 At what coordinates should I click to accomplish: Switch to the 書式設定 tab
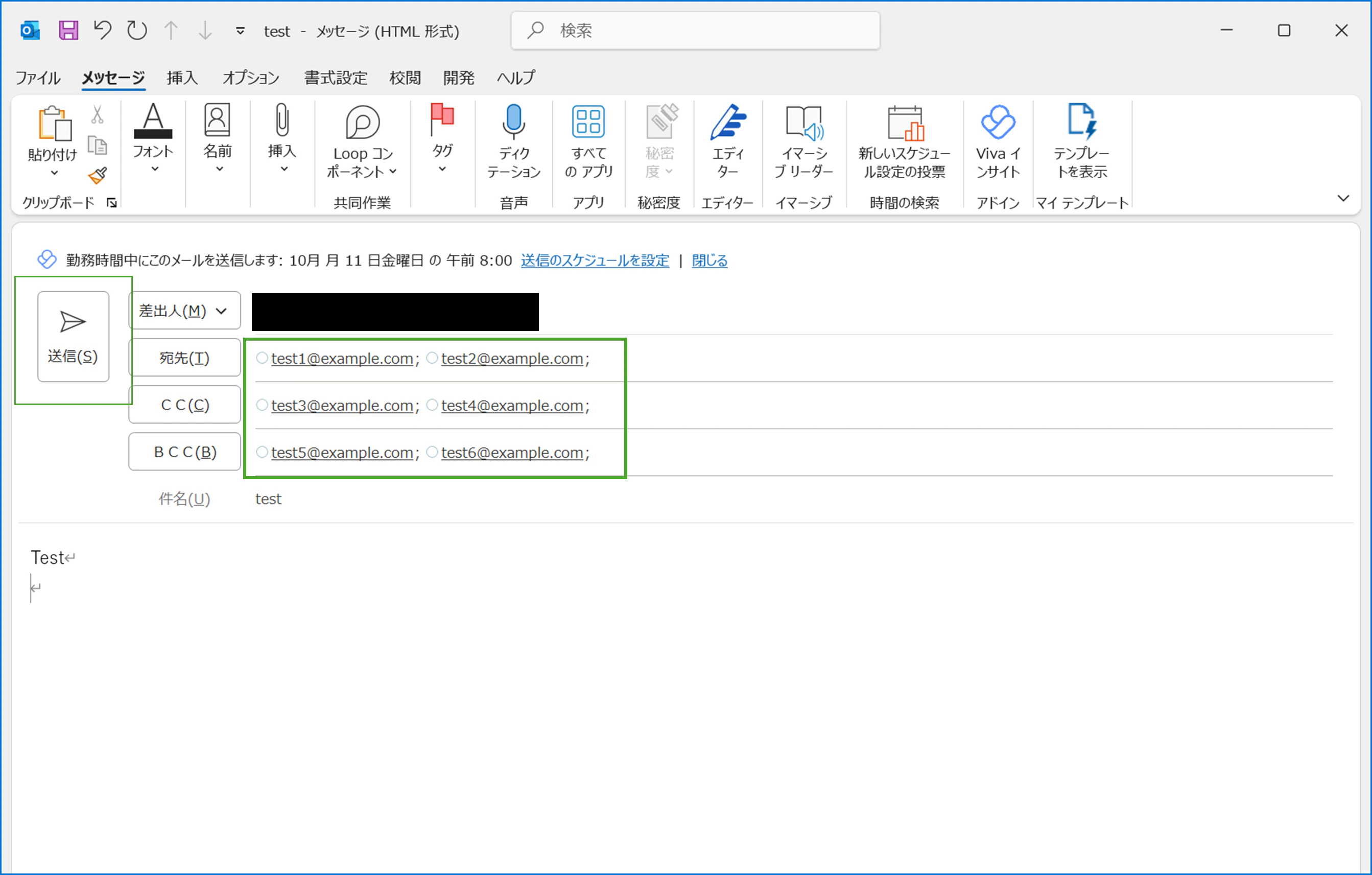(336, 78)
